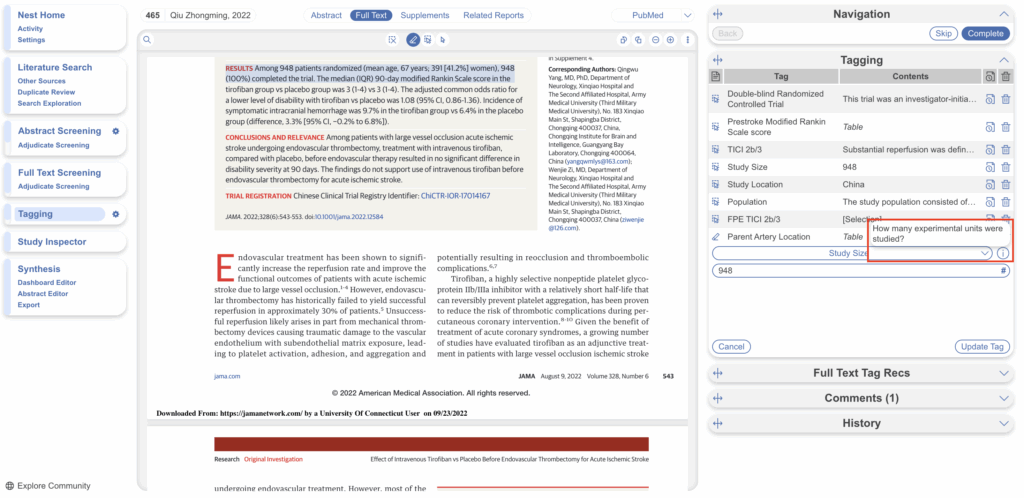
Task: Click the move handle on Navigation panel
Action: (718, 14)
